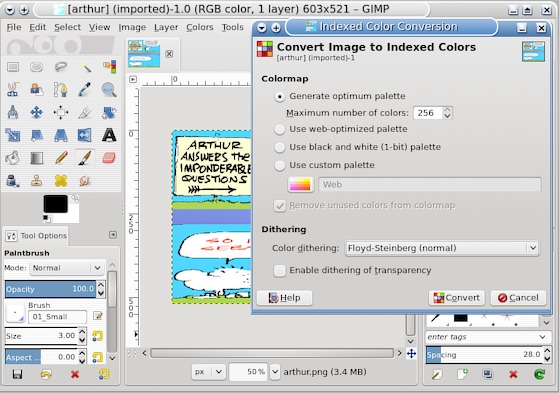Choose Generate optimum palette radio button
Image resolution: width=559 pixels, height=393 pixels.
click(280, 97)
